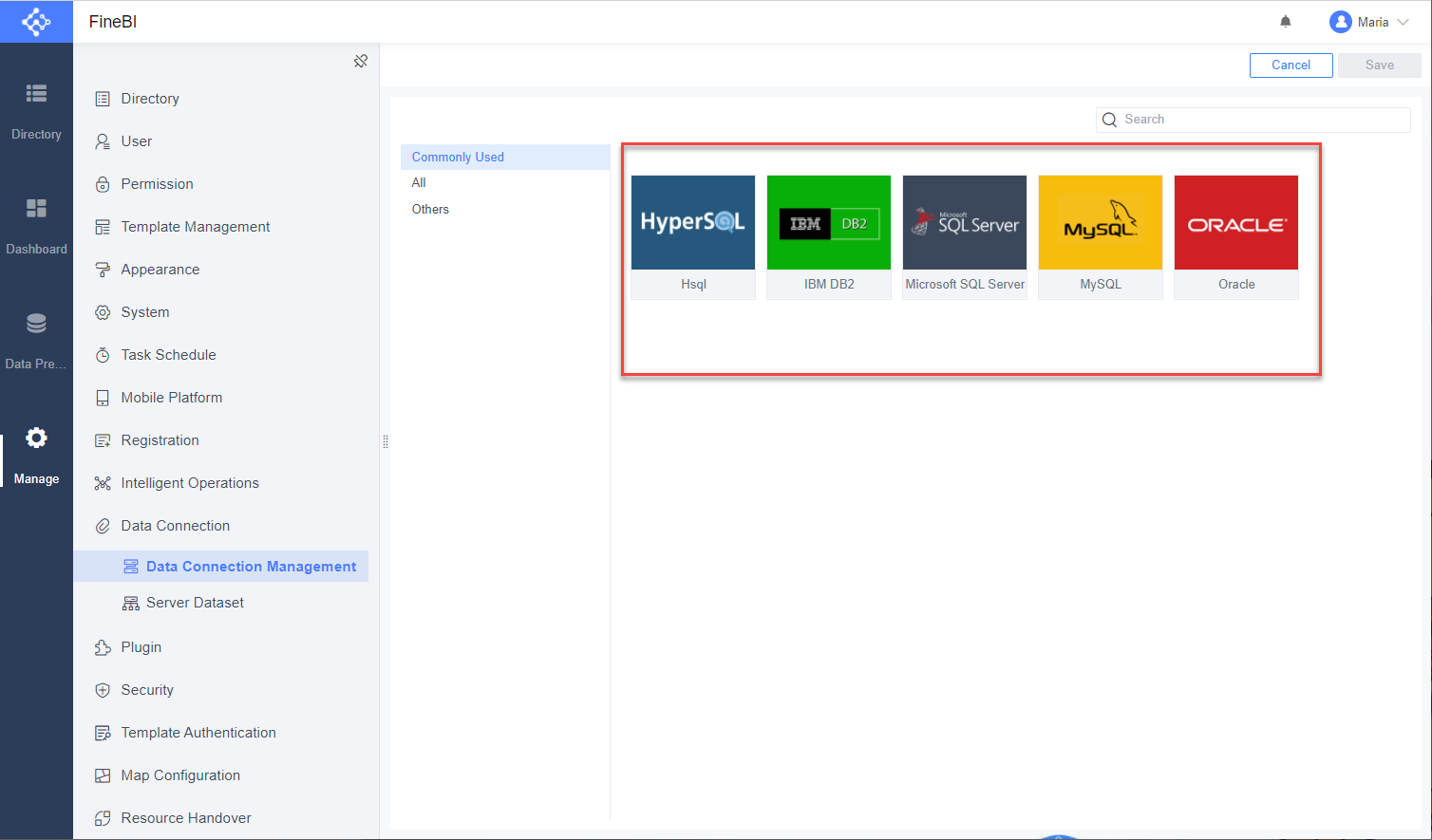1432x840 pixels.
Task: Click the Manage gear icon in sidebar
Action: 36,438
